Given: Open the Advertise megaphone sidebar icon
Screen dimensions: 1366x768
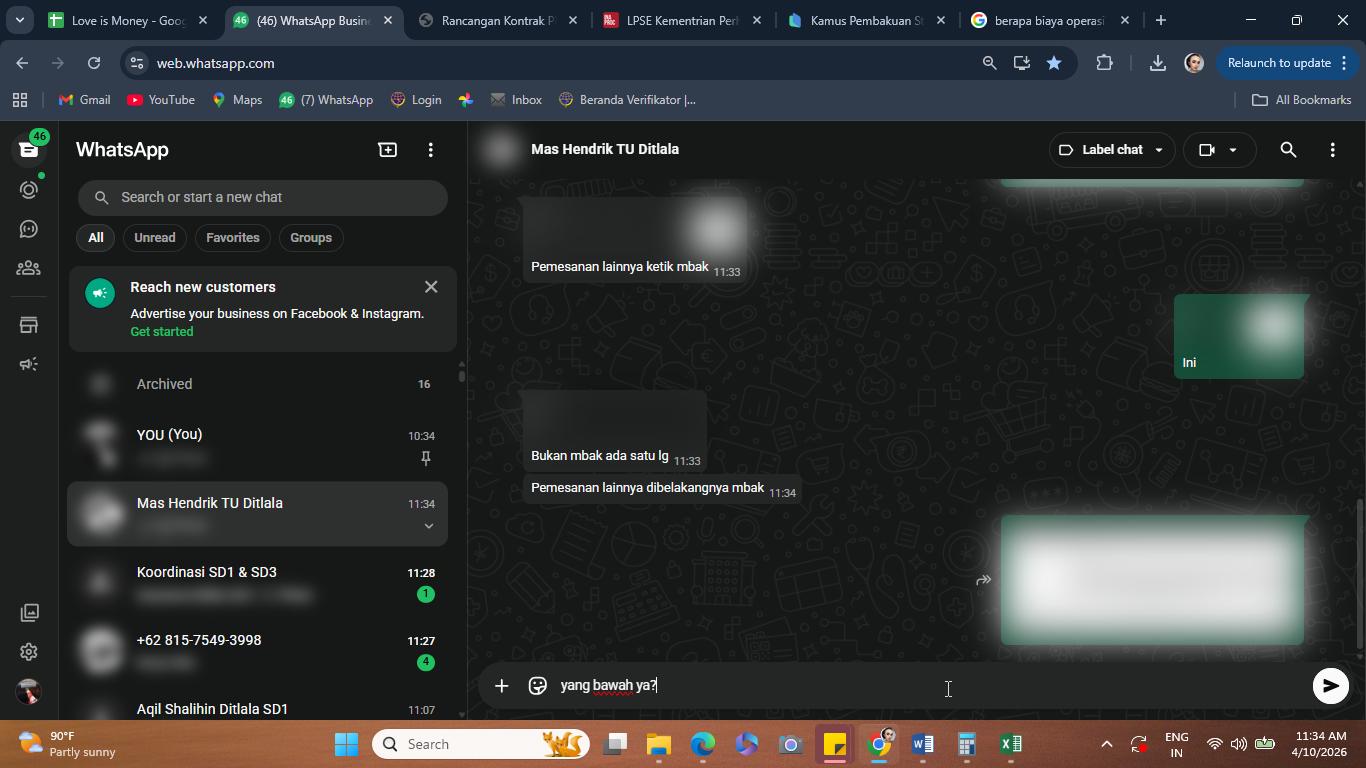Looking at the screenshot, I should pos(29,364).
